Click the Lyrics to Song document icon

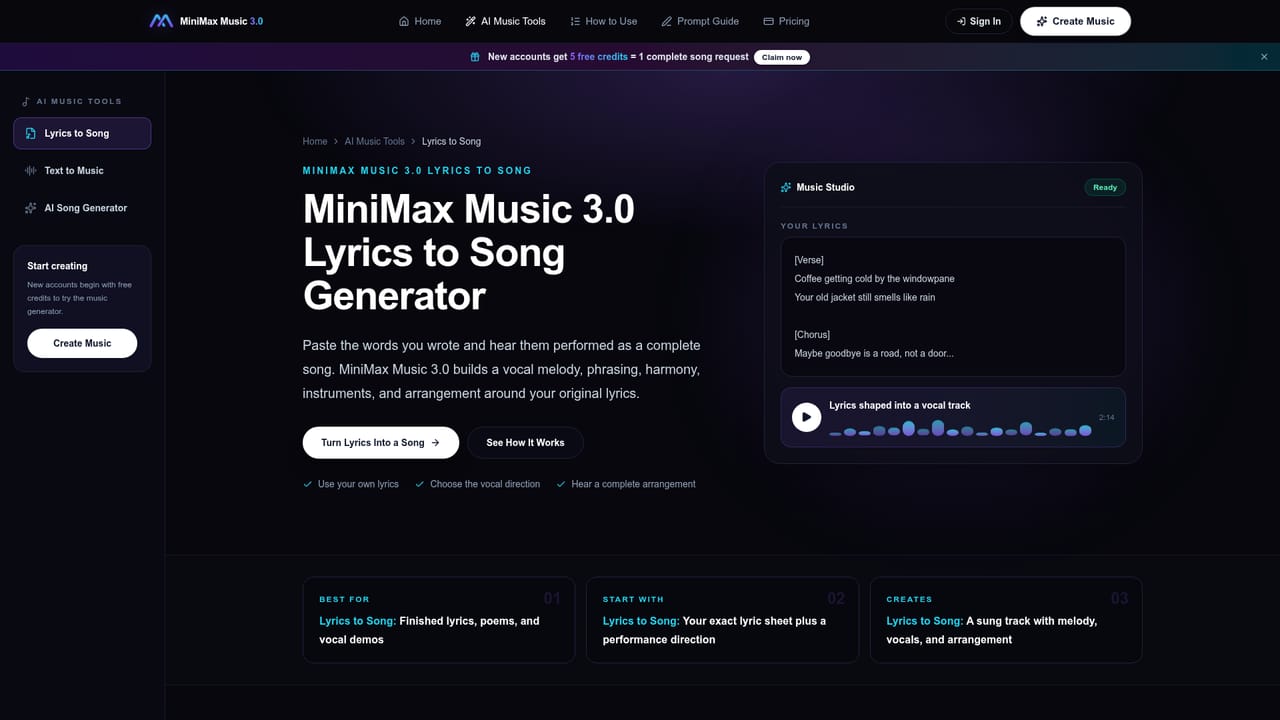pyautogui.click(x=31, y=133)
